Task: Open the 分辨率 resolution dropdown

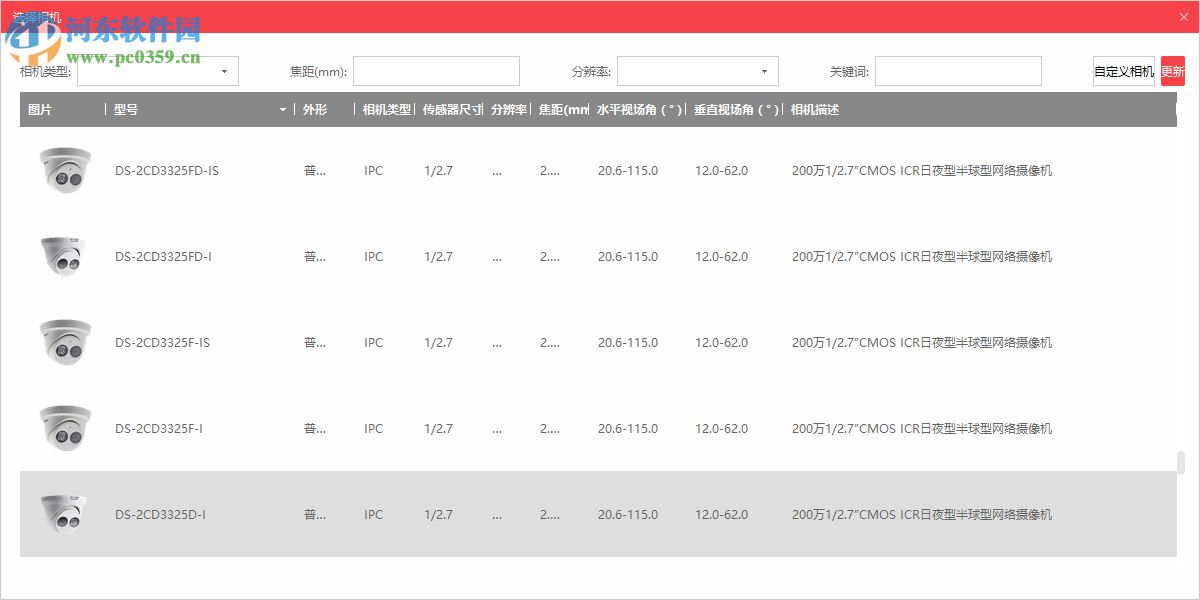Action: click(697, 71)
